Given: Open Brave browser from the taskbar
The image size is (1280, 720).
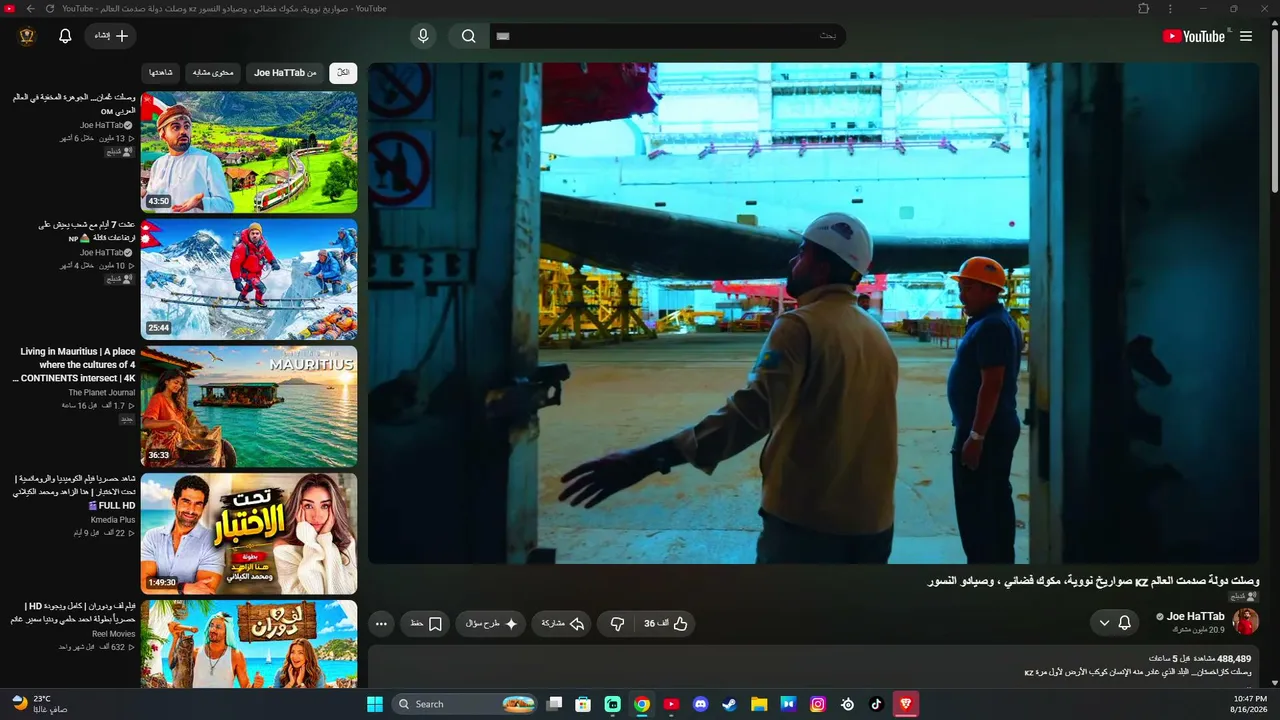Looking at the screenshot, I should click(906, 704).
